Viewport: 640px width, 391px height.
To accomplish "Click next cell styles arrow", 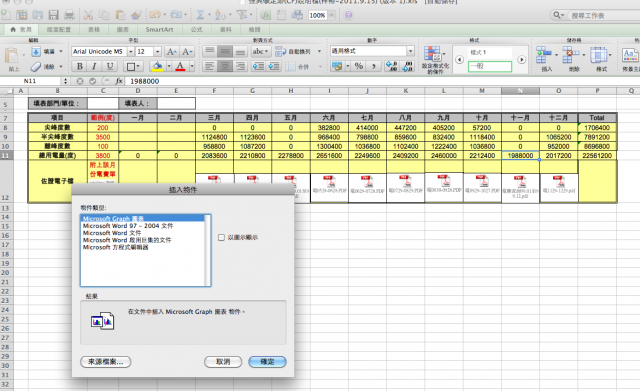I will point(522,60).
